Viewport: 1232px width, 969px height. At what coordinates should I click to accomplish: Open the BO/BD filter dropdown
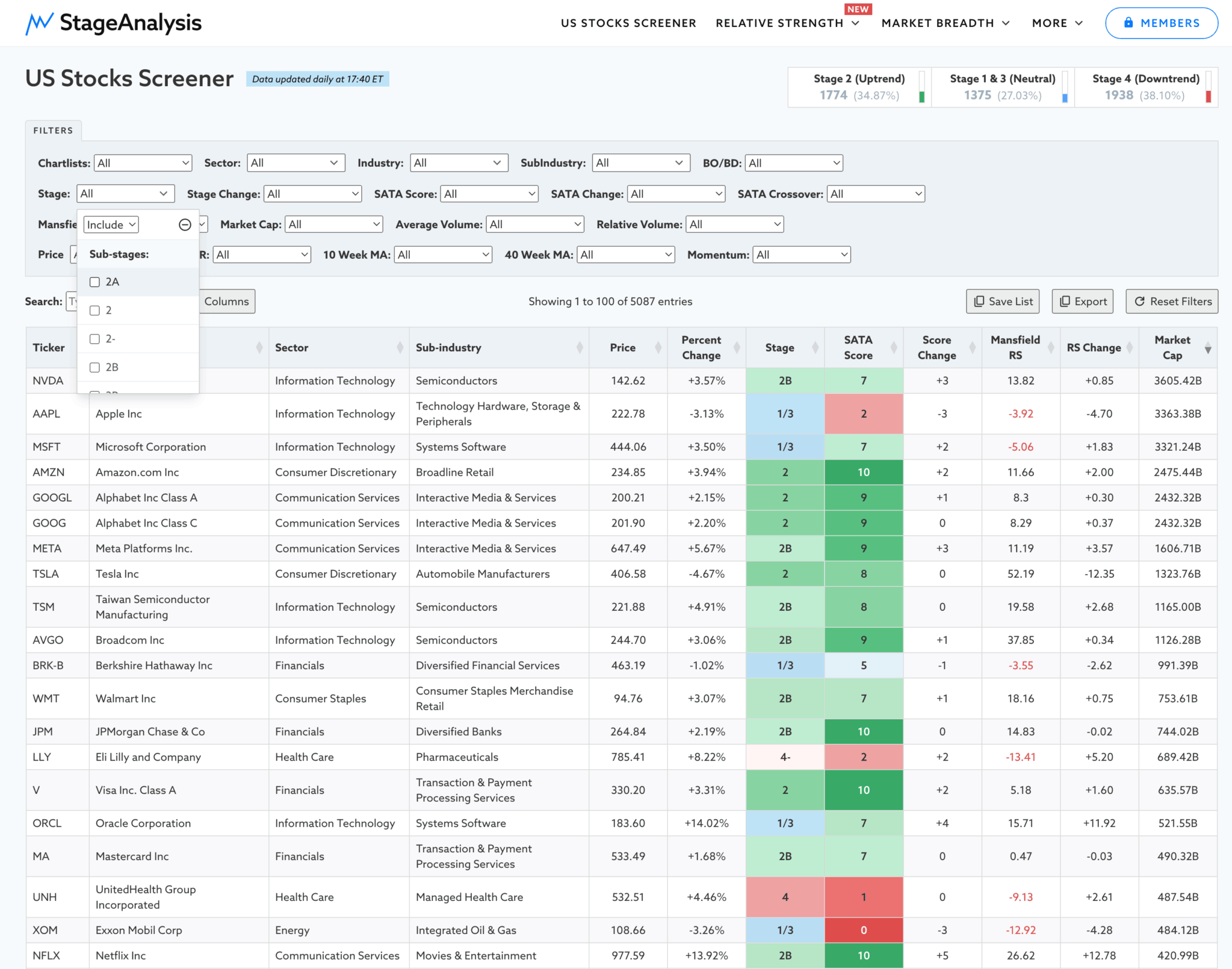click(x=794, y=163)
